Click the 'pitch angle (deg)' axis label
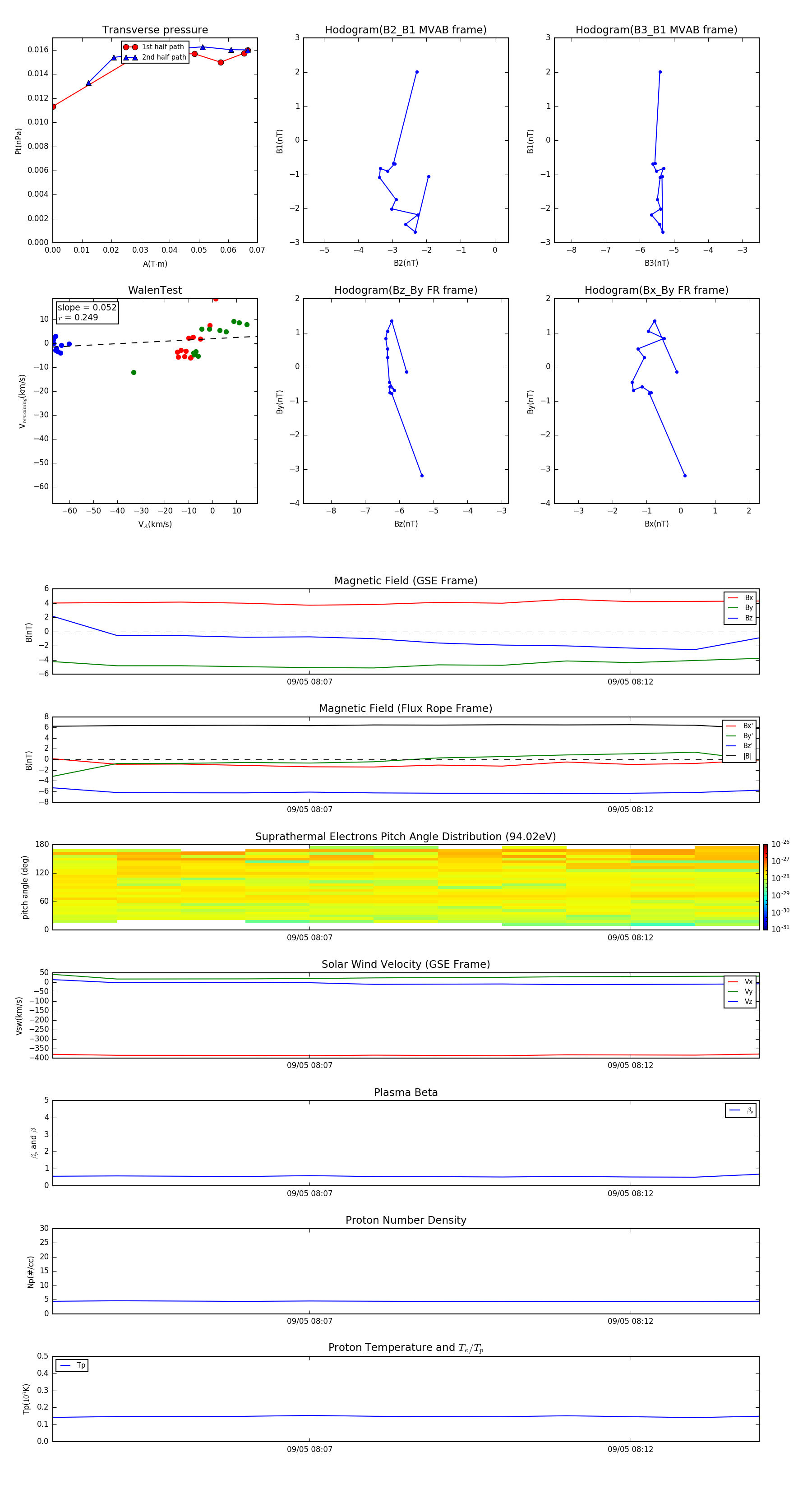This screenshot has width=812, height=1489. pyautogui.click(x=25, y=887)
